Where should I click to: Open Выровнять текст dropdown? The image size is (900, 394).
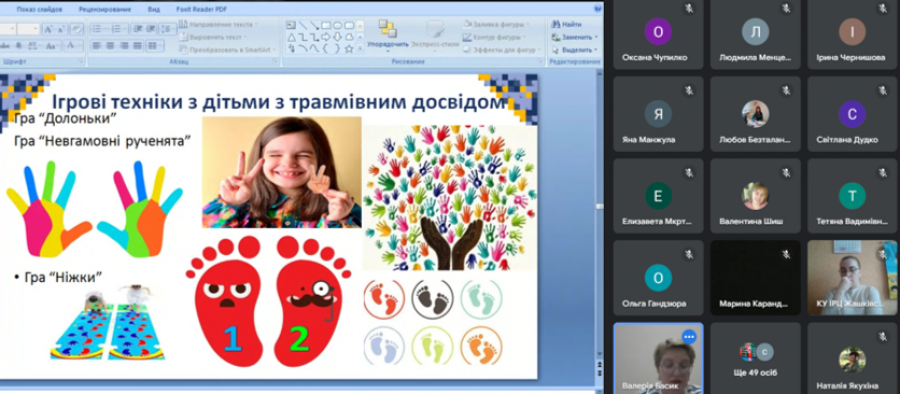pyautogui.click(x=212, y=37)
